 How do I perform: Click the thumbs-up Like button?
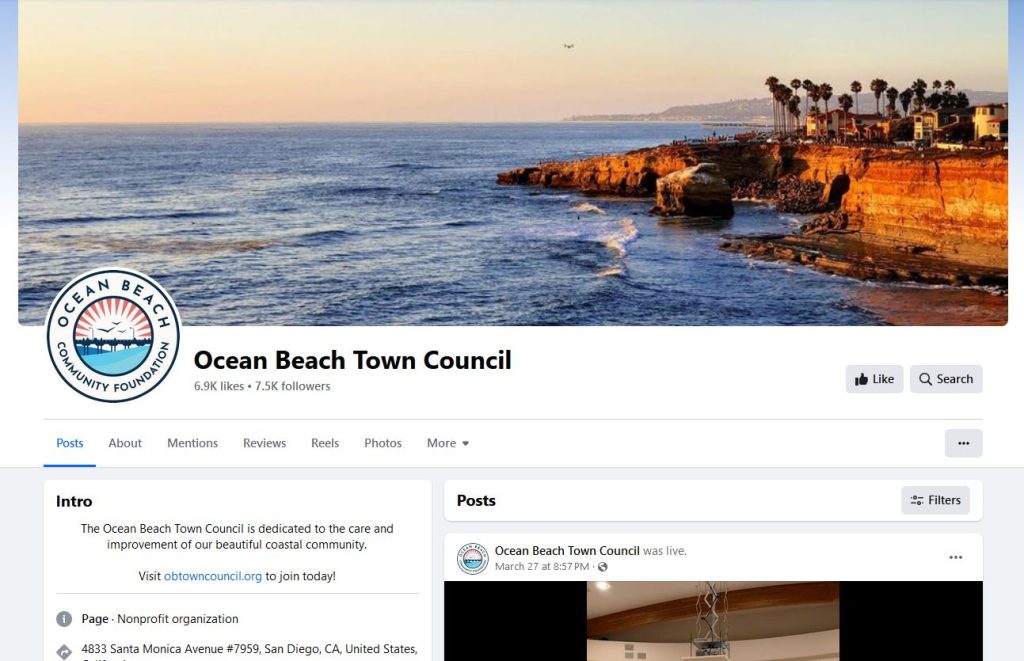click(874, 379)
